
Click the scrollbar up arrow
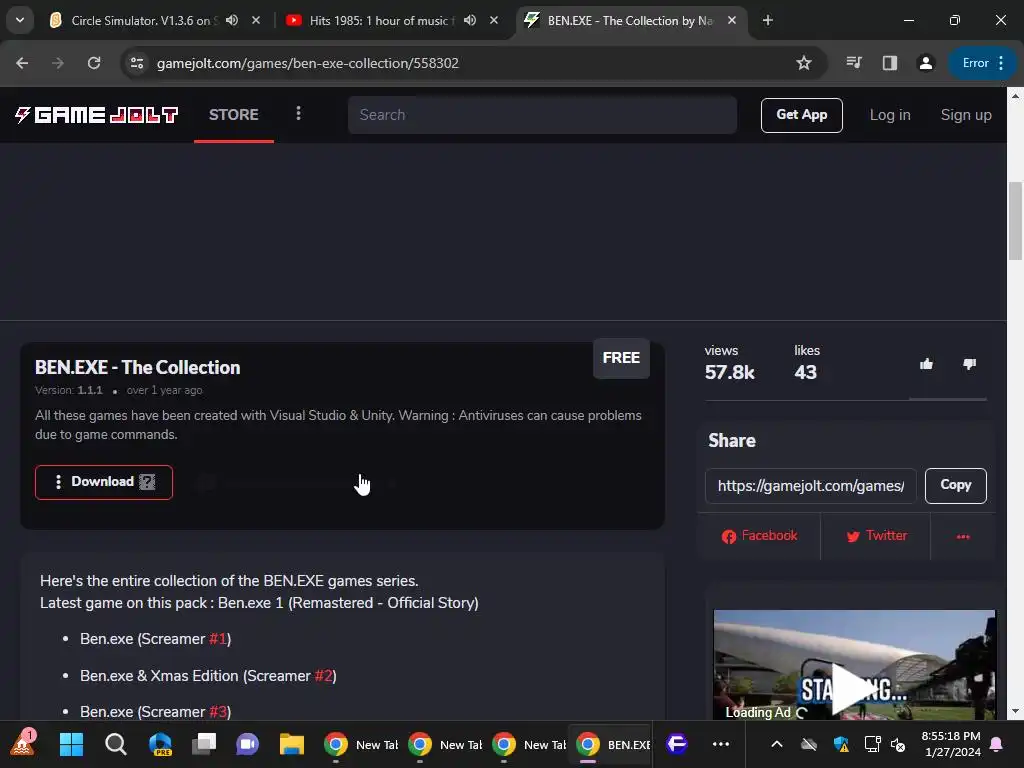[1016, 95]
